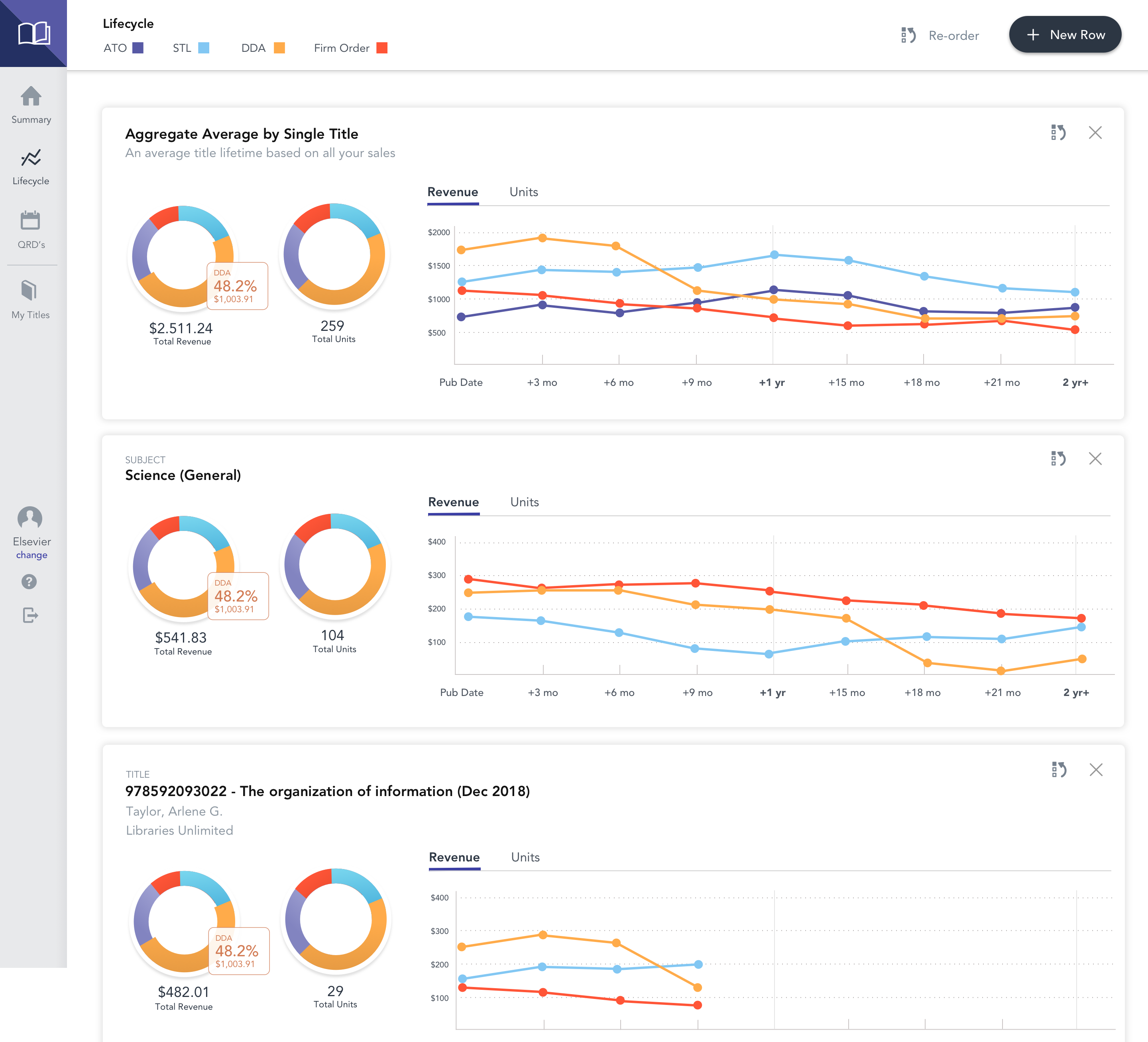This screenshot has height=1042, width=1148.
Task: Open the Summary home icon in sidebar
Action: [31, 96]
